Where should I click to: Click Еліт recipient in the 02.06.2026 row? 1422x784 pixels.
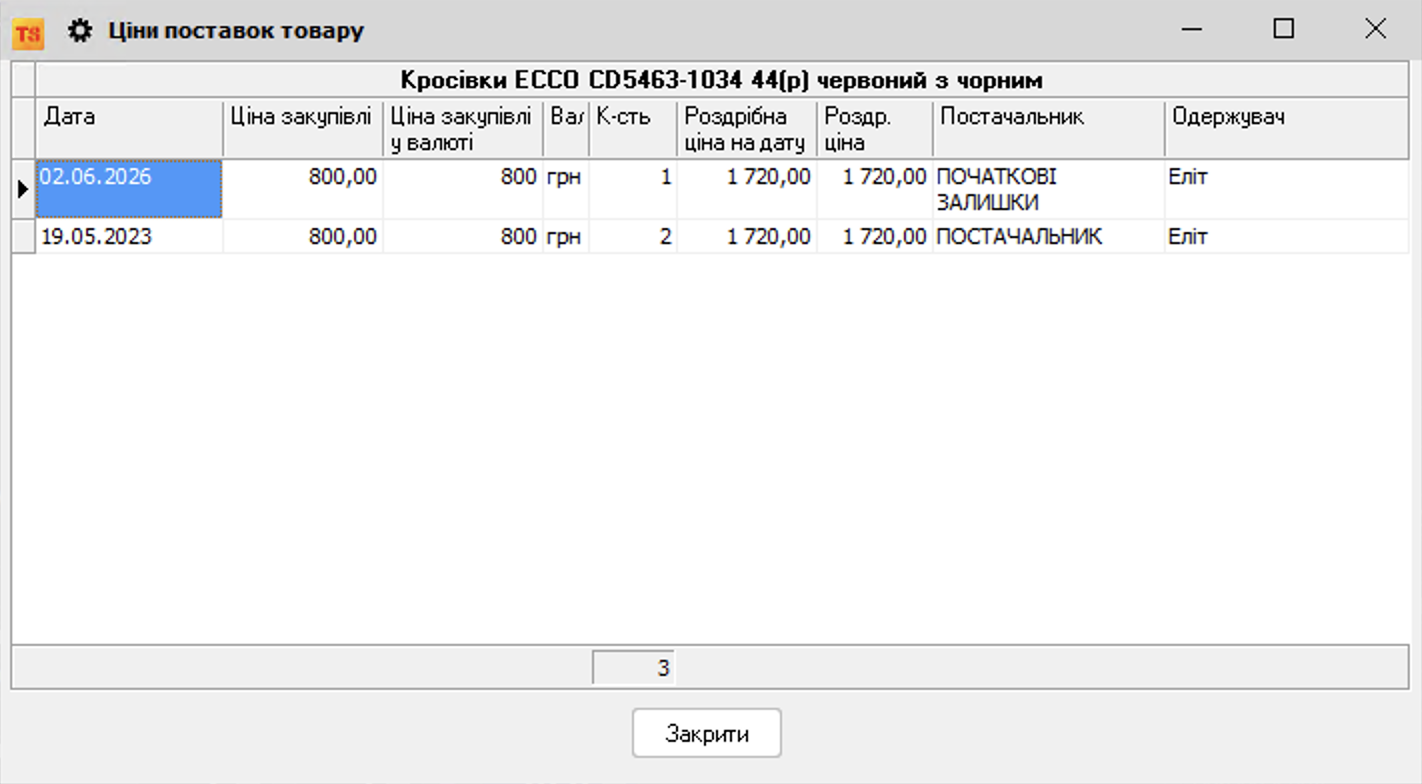click(1287, 189)
